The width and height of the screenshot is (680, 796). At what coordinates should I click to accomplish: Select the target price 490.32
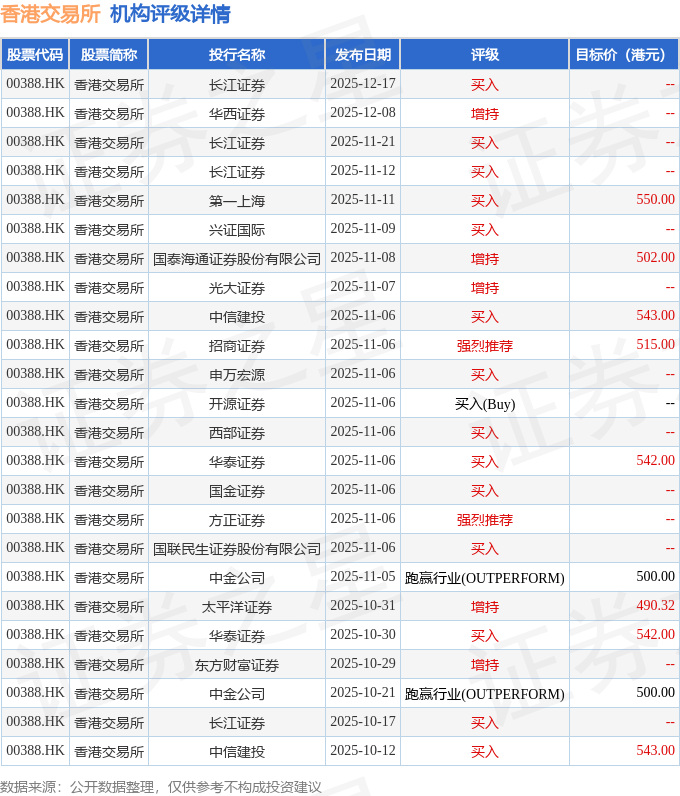(x=655, y=605)
